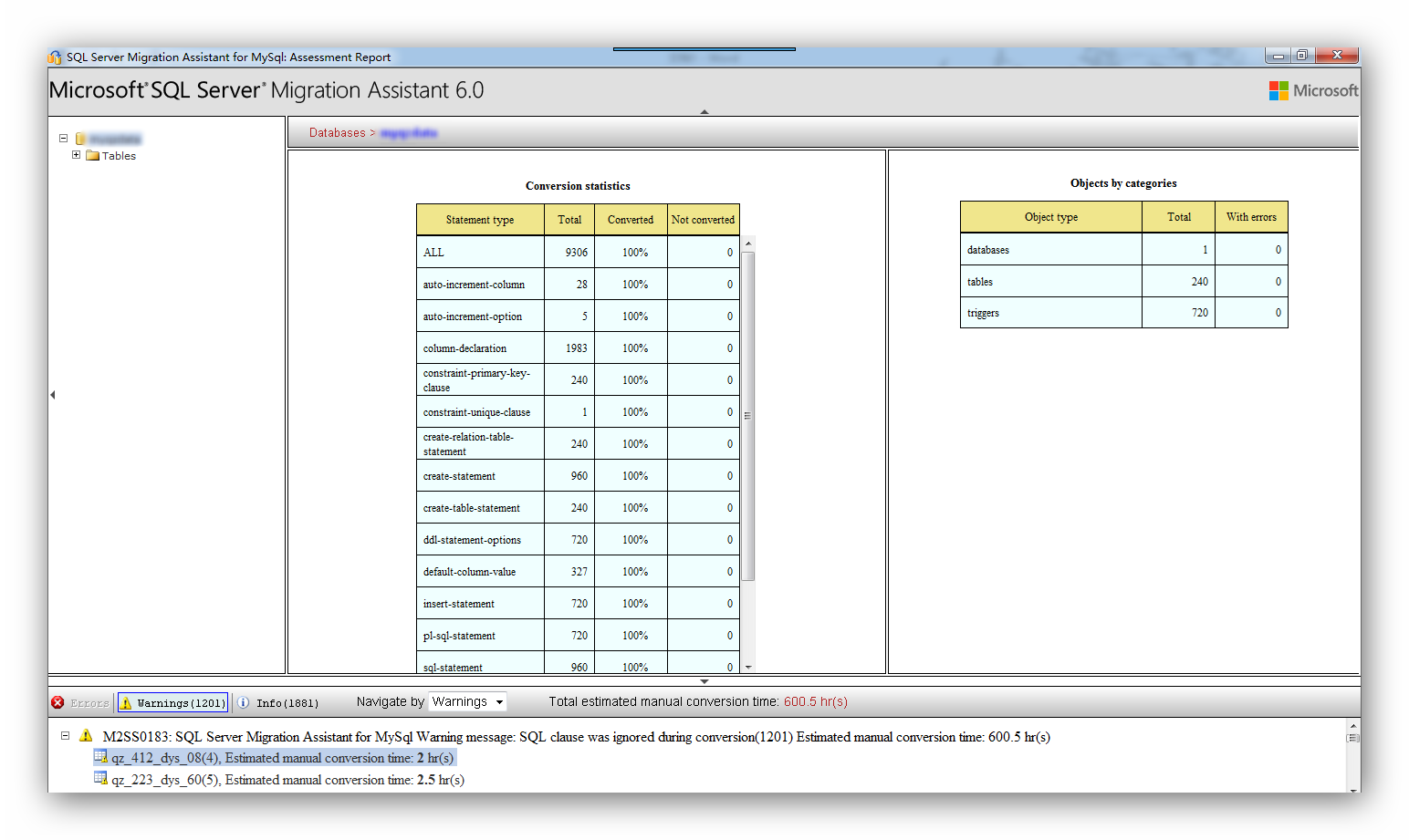Viewport: 1409px width, 840px height.
Task: Click the ddl-statement-options row
Action: 578,540
